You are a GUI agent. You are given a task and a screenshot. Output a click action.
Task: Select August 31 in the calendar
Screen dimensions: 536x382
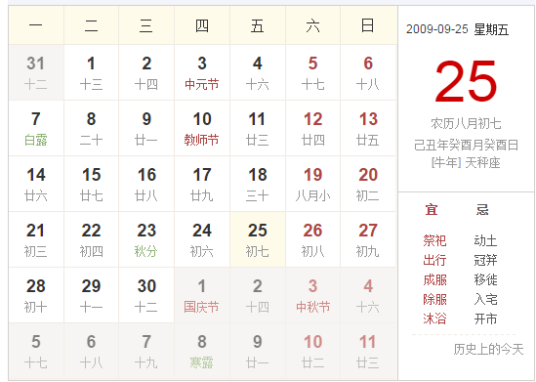(x=36, y=73)
